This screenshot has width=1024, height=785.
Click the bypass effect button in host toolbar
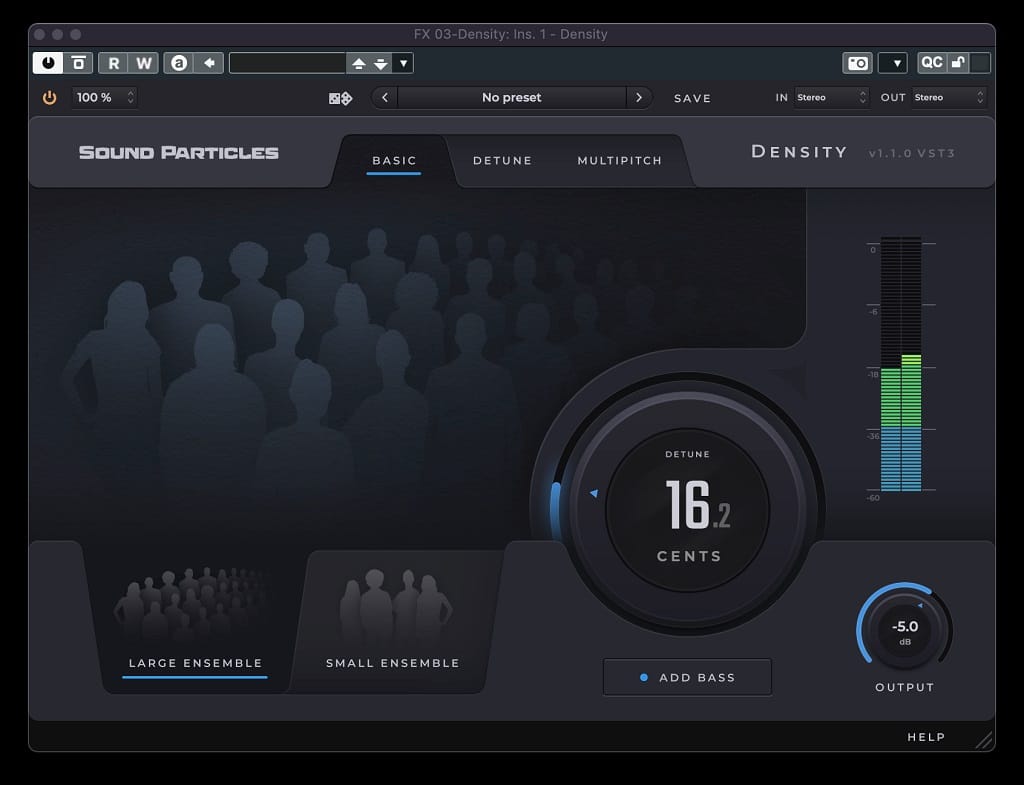coord(78,63)
